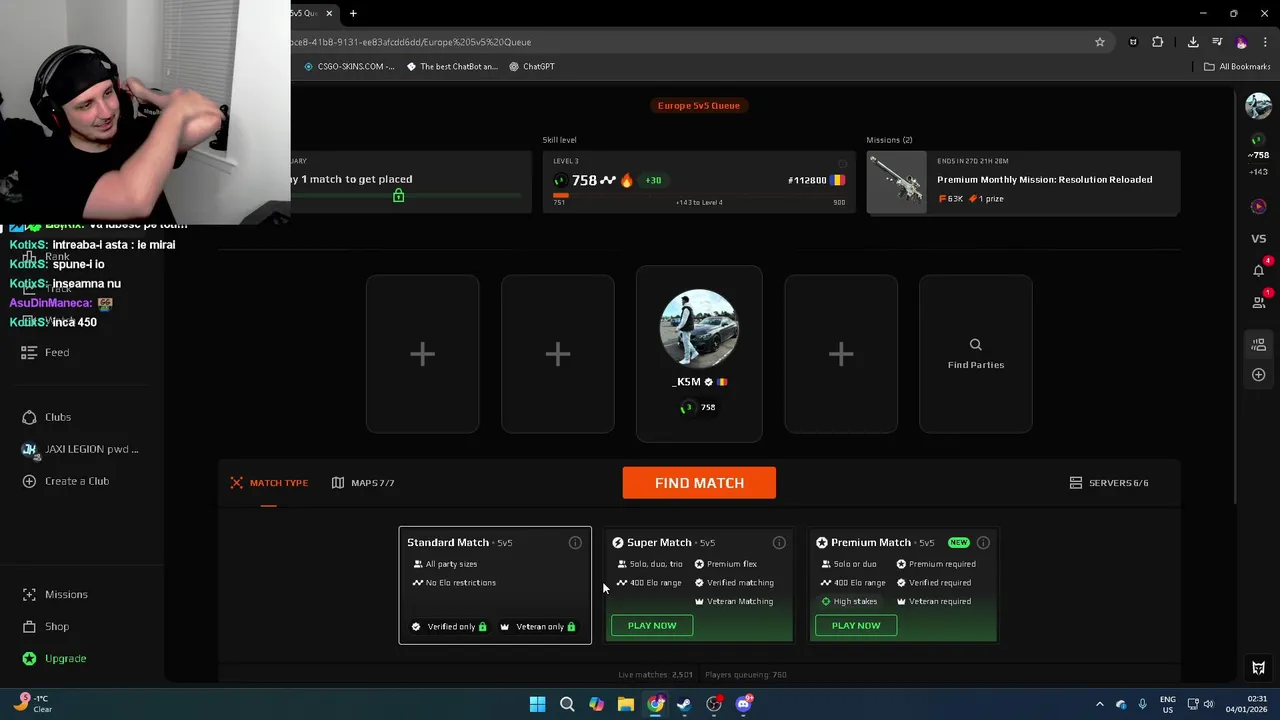This screenshot has height=720, width=1280.
Task: Open Find Parties search
Action: 976,354
